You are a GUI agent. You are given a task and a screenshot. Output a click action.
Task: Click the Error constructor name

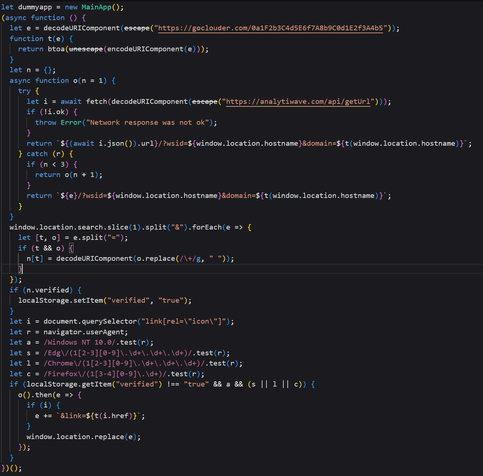tap(71, 122)
